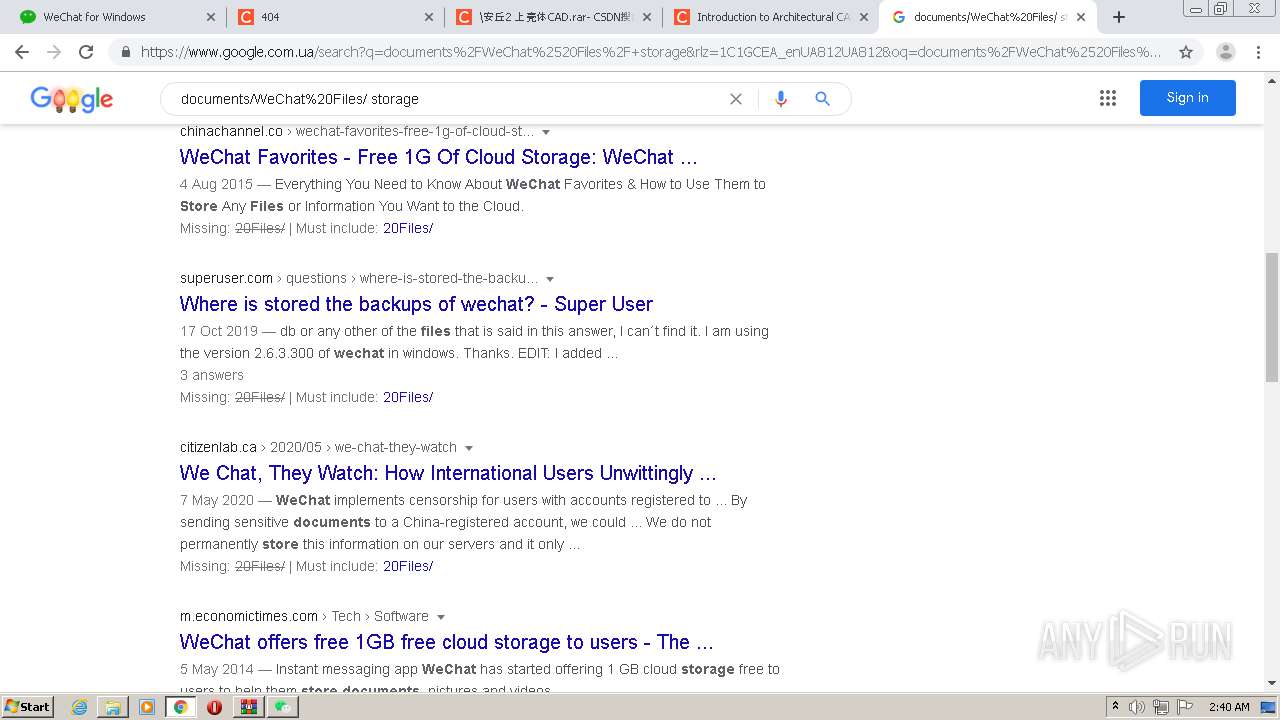Show hidden system tray icons
Viewport: 1280px width, 720px height.
(x=1115, y=707)
